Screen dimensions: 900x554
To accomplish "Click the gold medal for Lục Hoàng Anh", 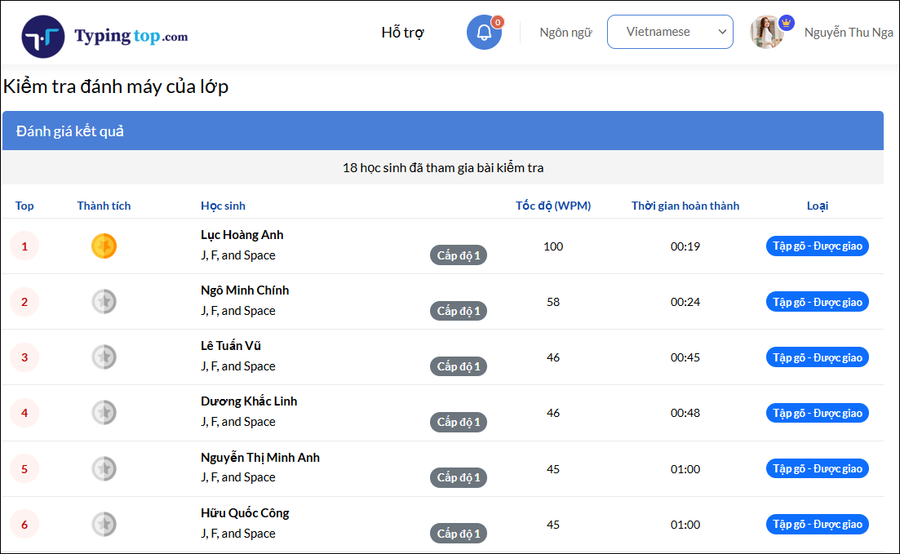I will (x=104, y=246).
